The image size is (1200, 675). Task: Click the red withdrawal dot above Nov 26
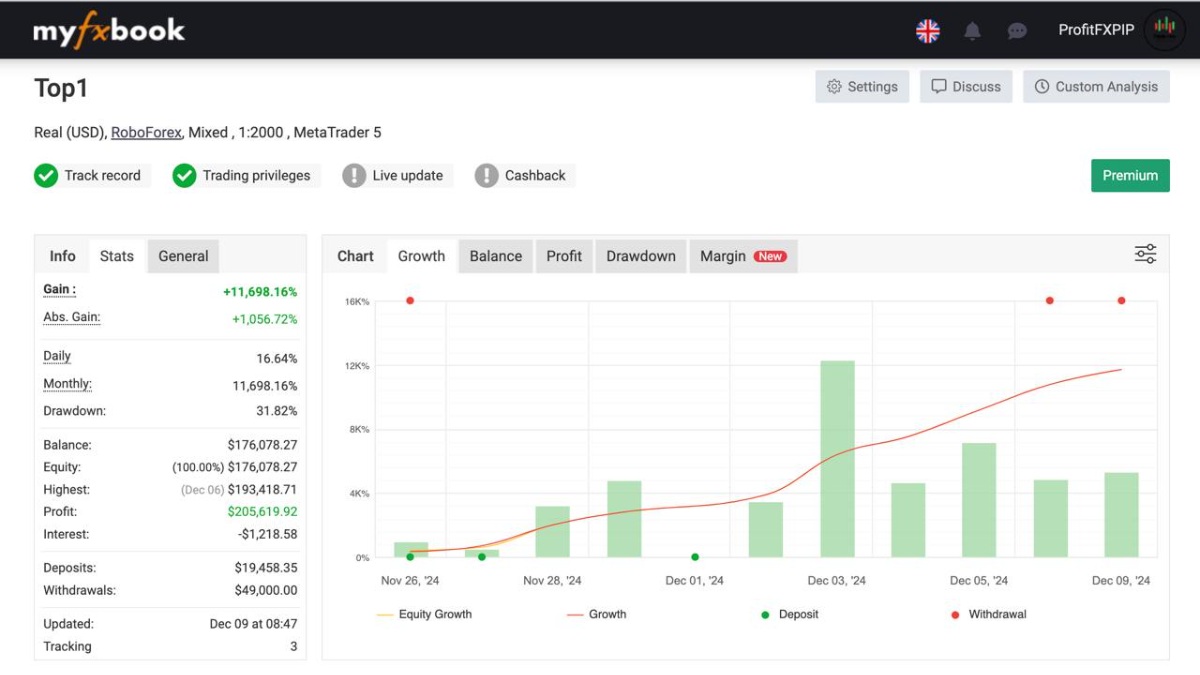click(410, 300)
